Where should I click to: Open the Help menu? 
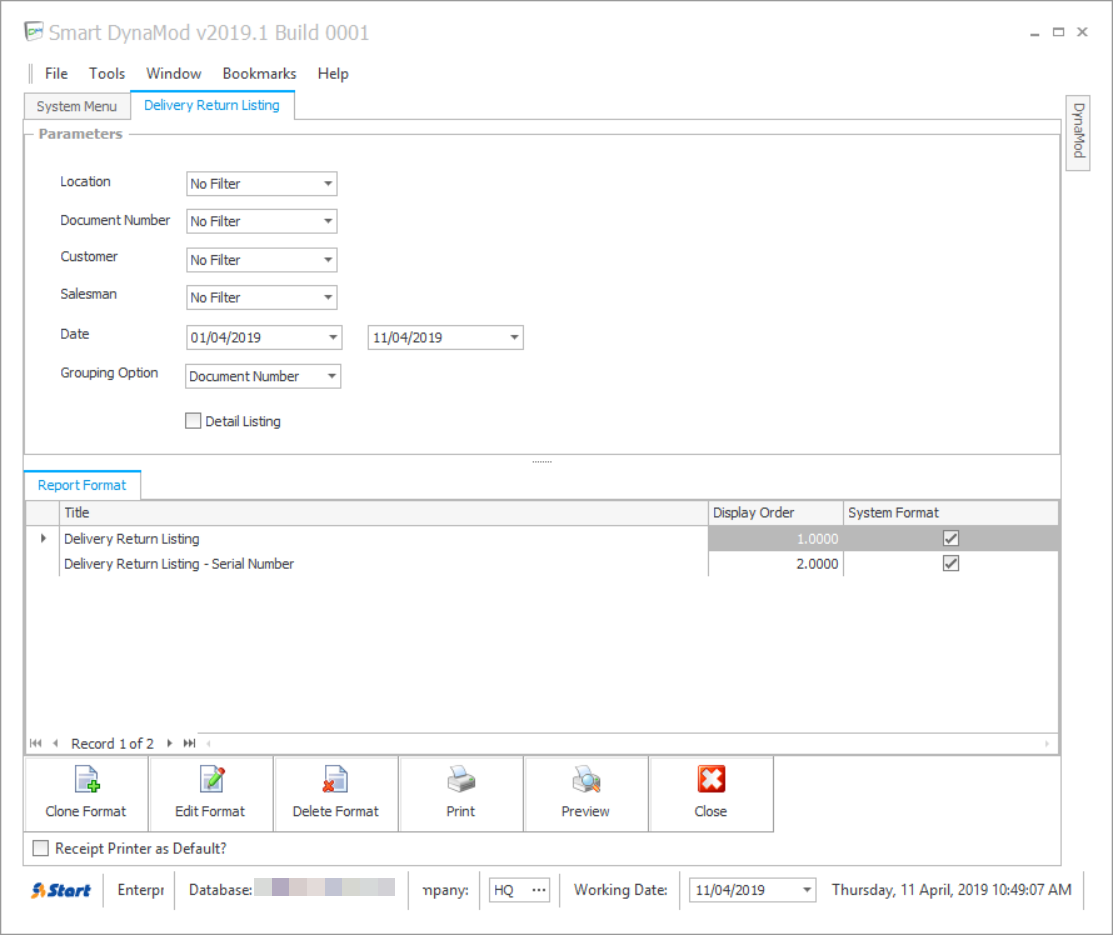(333, 74)
